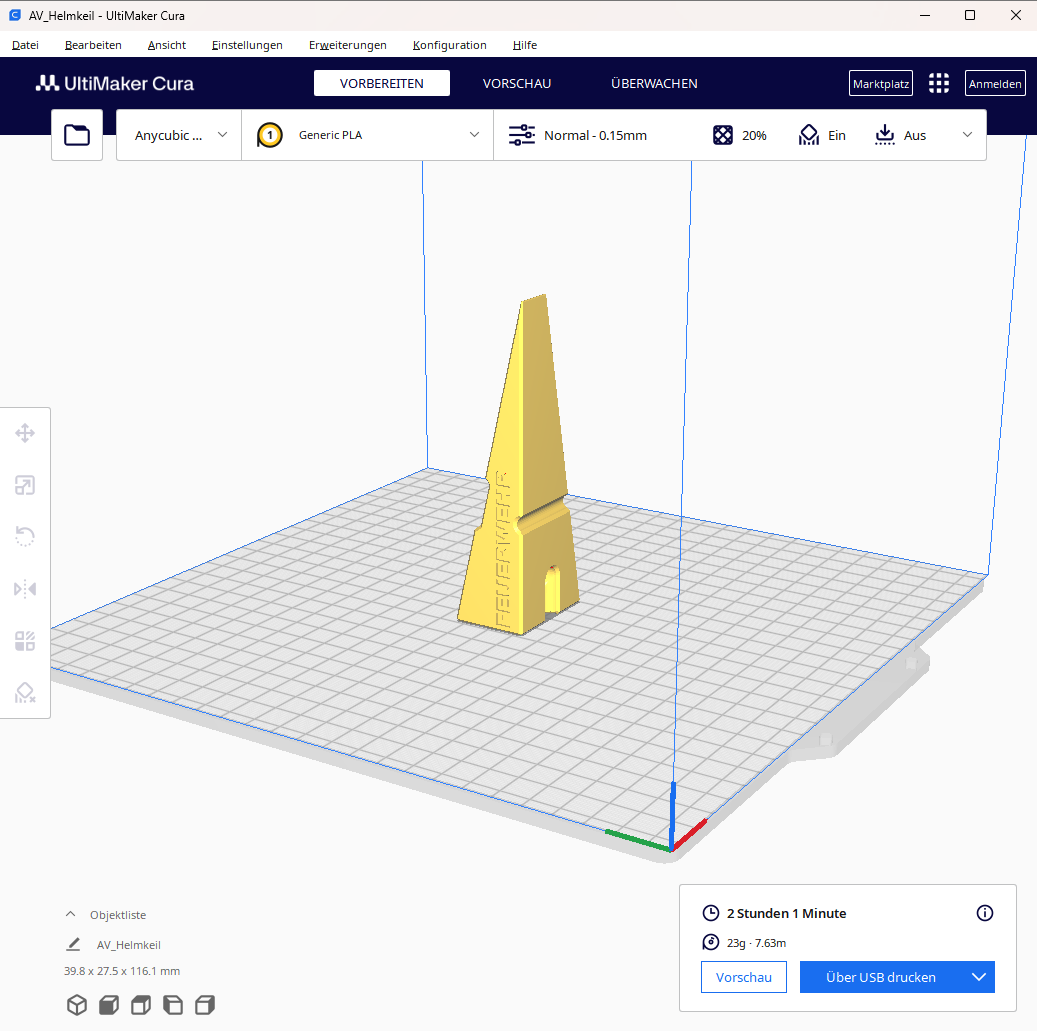
Task: Select the Support Blocker tool
Action: (25, 692)
